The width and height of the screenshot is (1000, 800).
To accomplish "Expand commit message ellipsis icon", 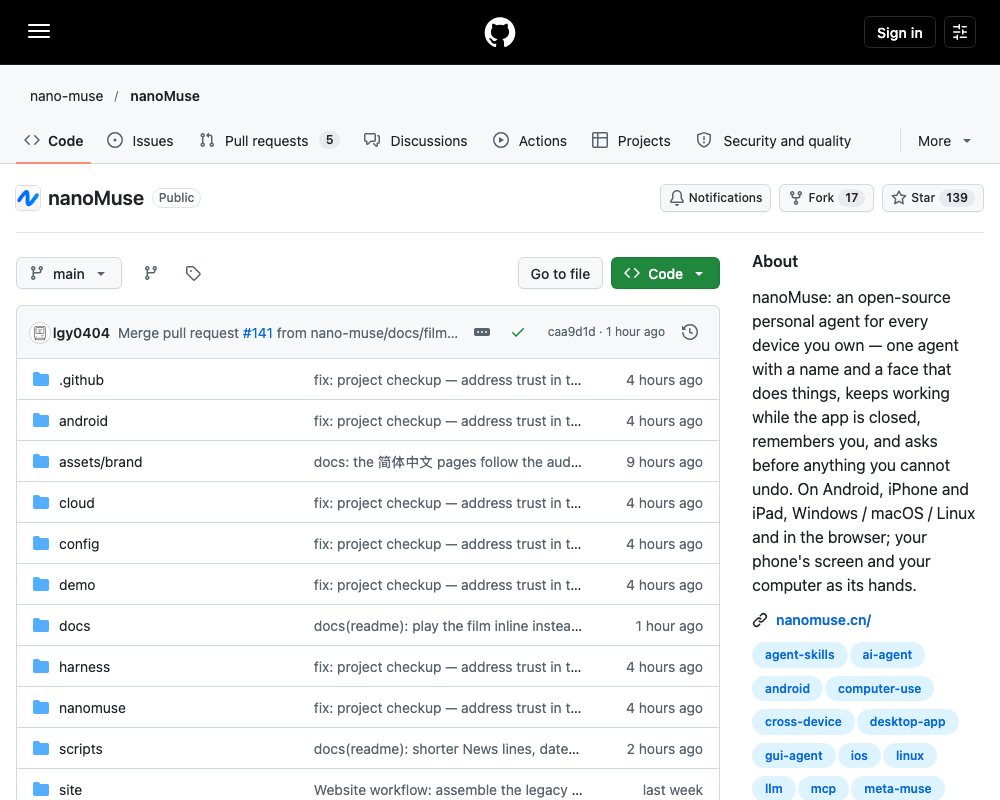I will [x=482, y=332].
